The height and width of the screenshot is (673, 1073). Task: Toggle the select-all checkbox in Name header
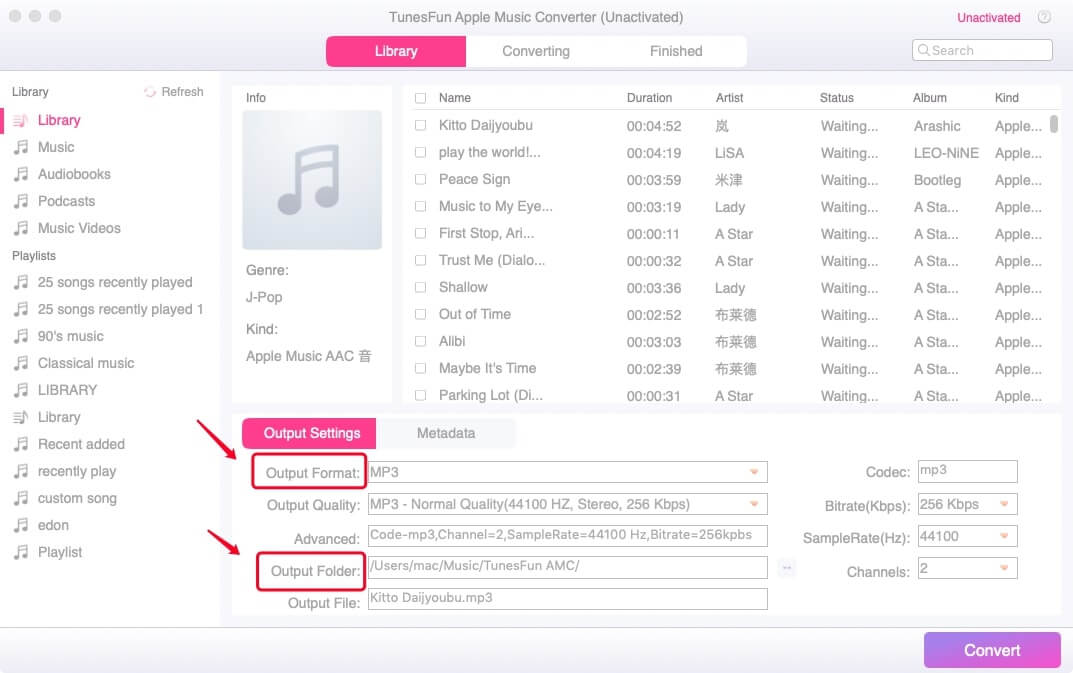[x=420, y=98]
